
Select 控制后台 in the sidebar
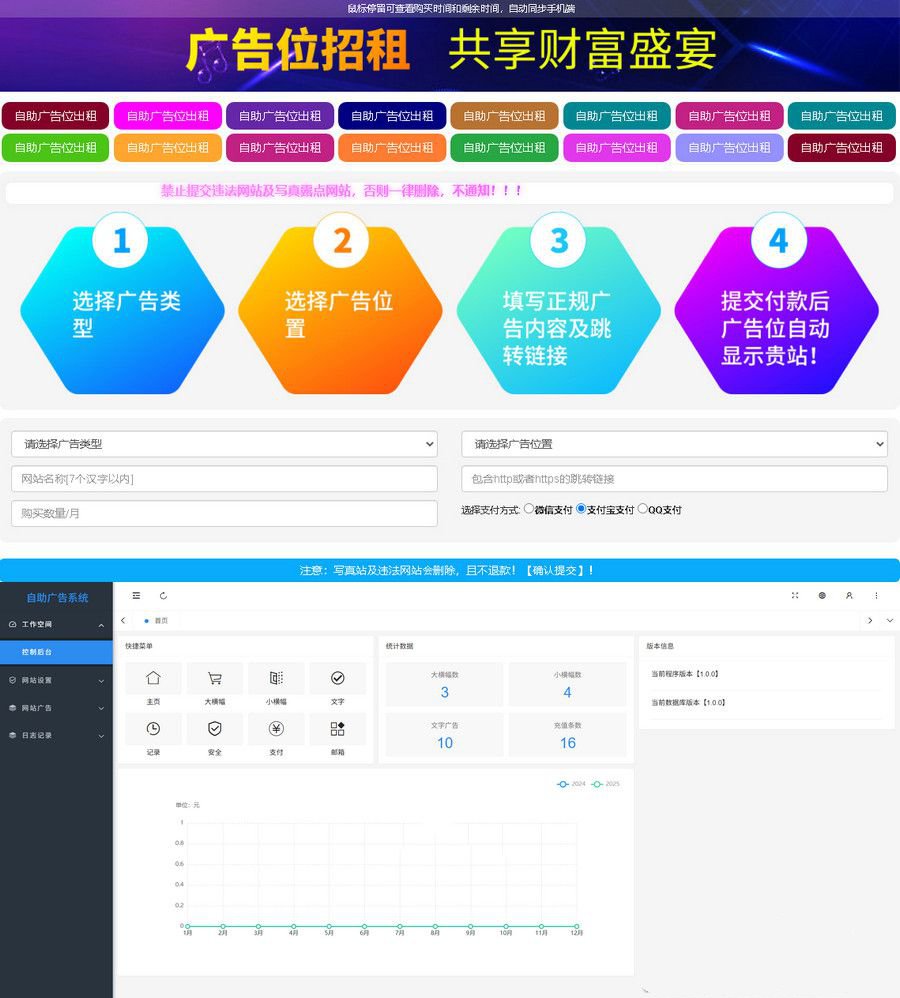pyautogui.click(x=56, y=651)
